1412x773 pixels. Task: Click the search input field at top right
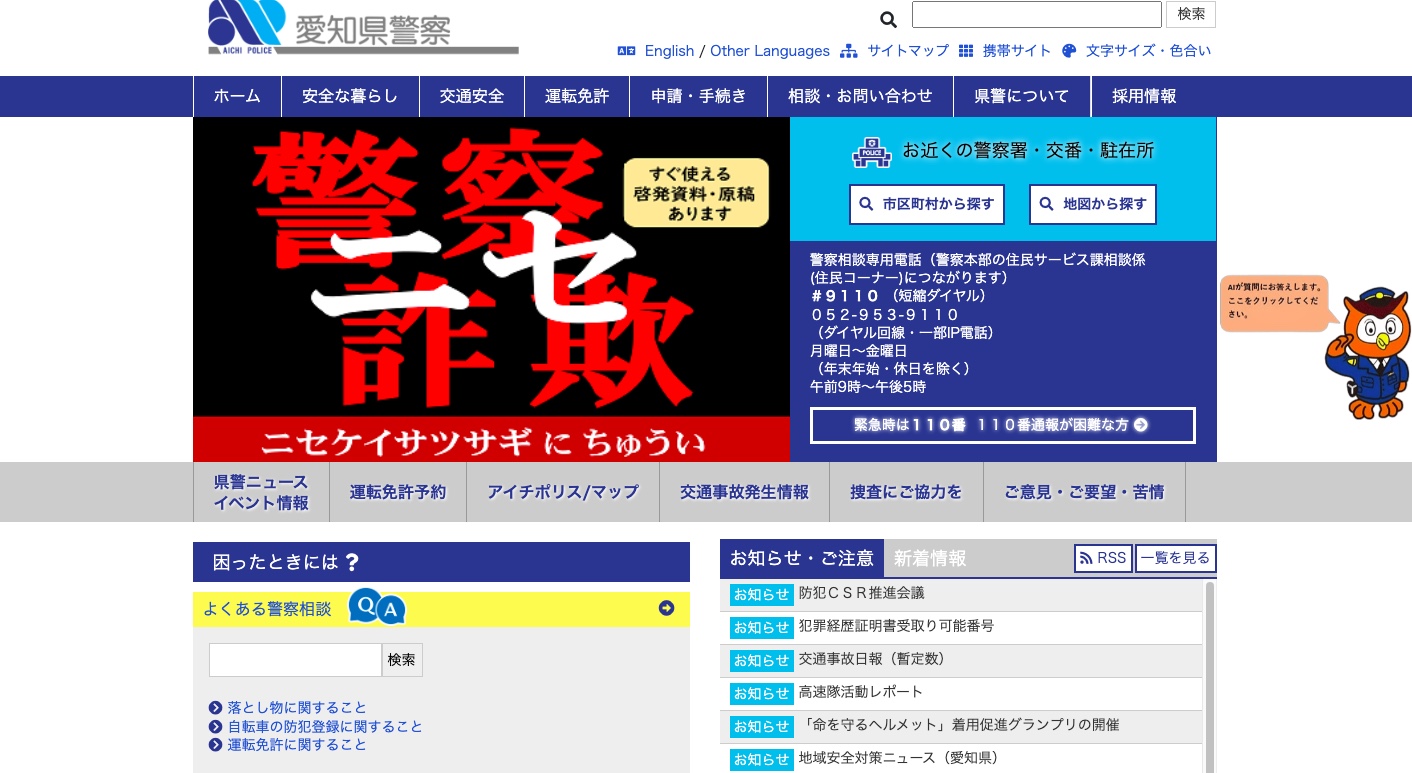pos(1036,14)
